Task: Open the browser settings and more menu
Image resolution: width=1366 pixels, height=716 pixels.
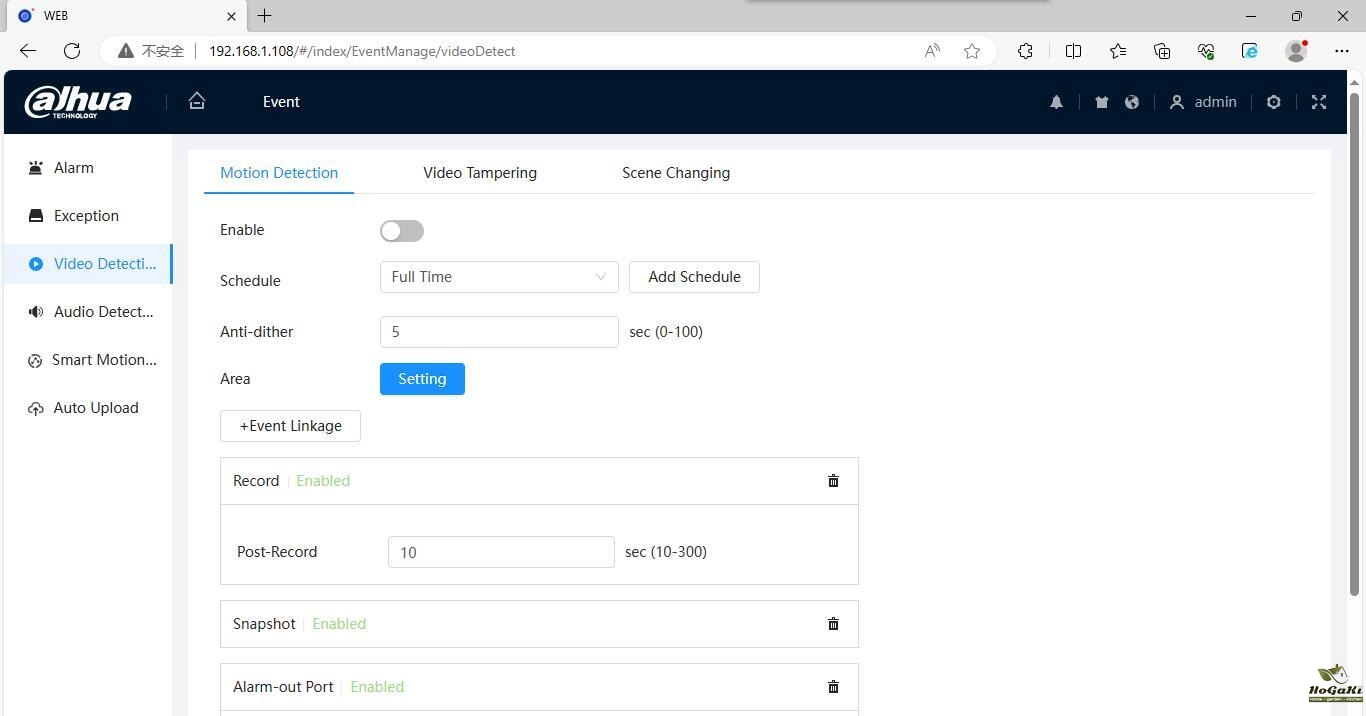Action: [1341, 51]
